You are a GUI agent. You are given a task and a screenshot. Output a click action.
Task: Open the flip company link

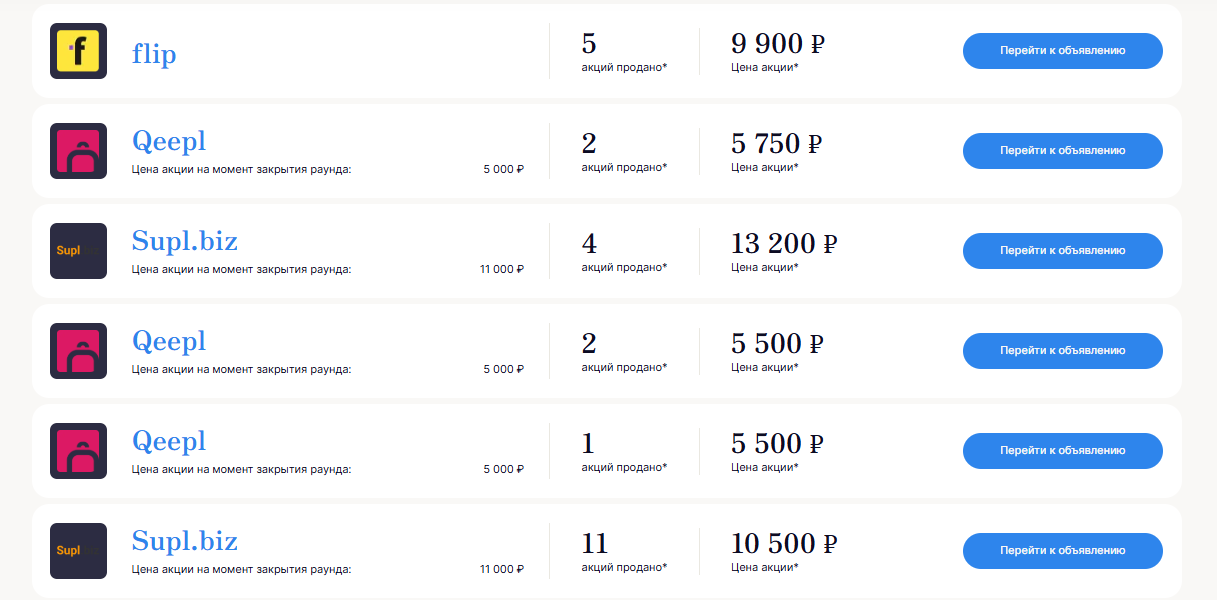[x=154, y=53]
